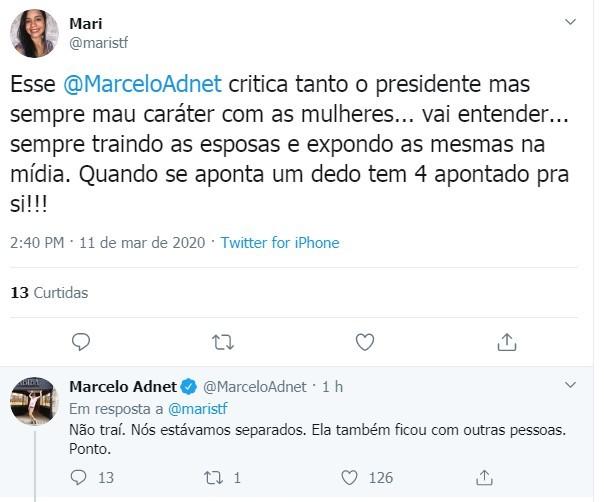Share Marcelo Adnet's reply

click(x=484, y=478)
